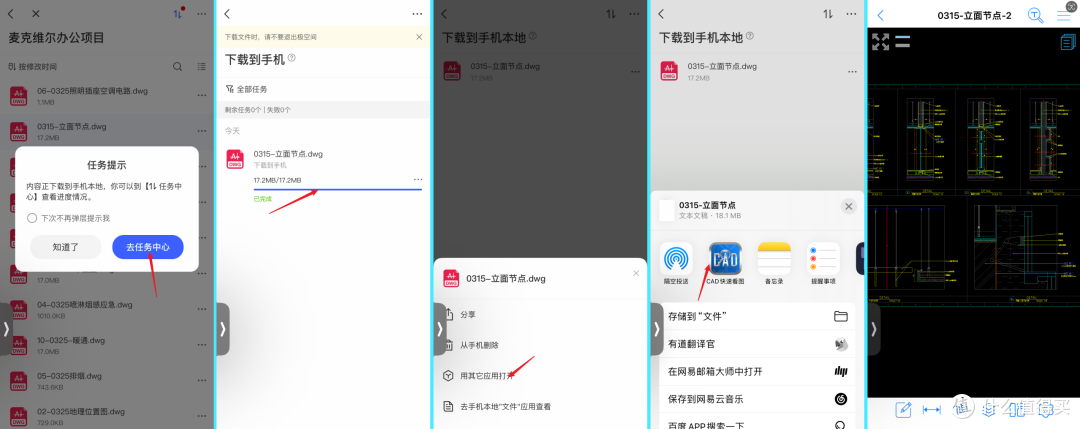The image size is (1080, 429).
Task: Choose 用其它应用打开 in the action sheet
Action: tap(541, 376)
